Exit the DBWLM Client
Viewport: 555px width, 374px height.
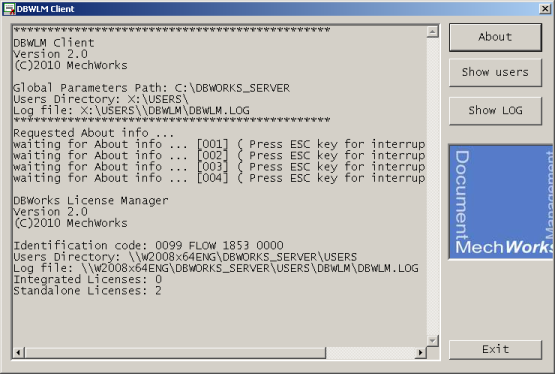tap(495, 350)
